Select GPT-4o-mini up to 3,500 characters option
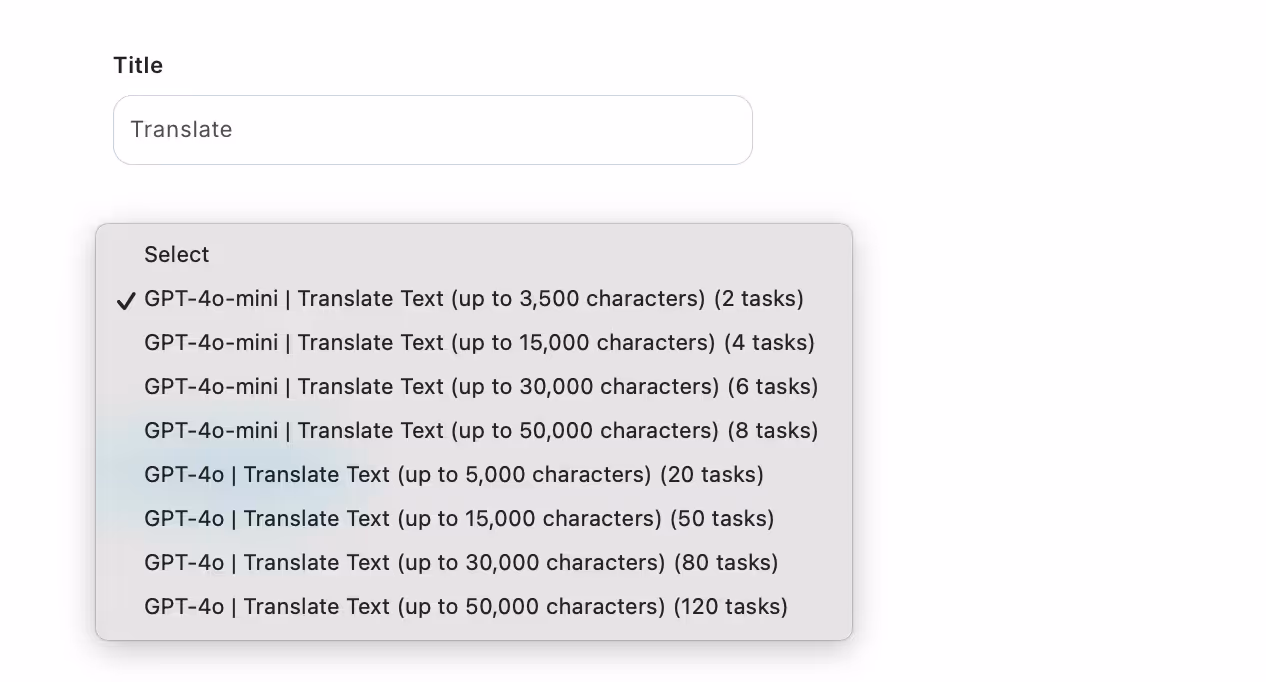The height and width of the screenshot is (682, 1266). pyautogui.click(x=474, y=299)
